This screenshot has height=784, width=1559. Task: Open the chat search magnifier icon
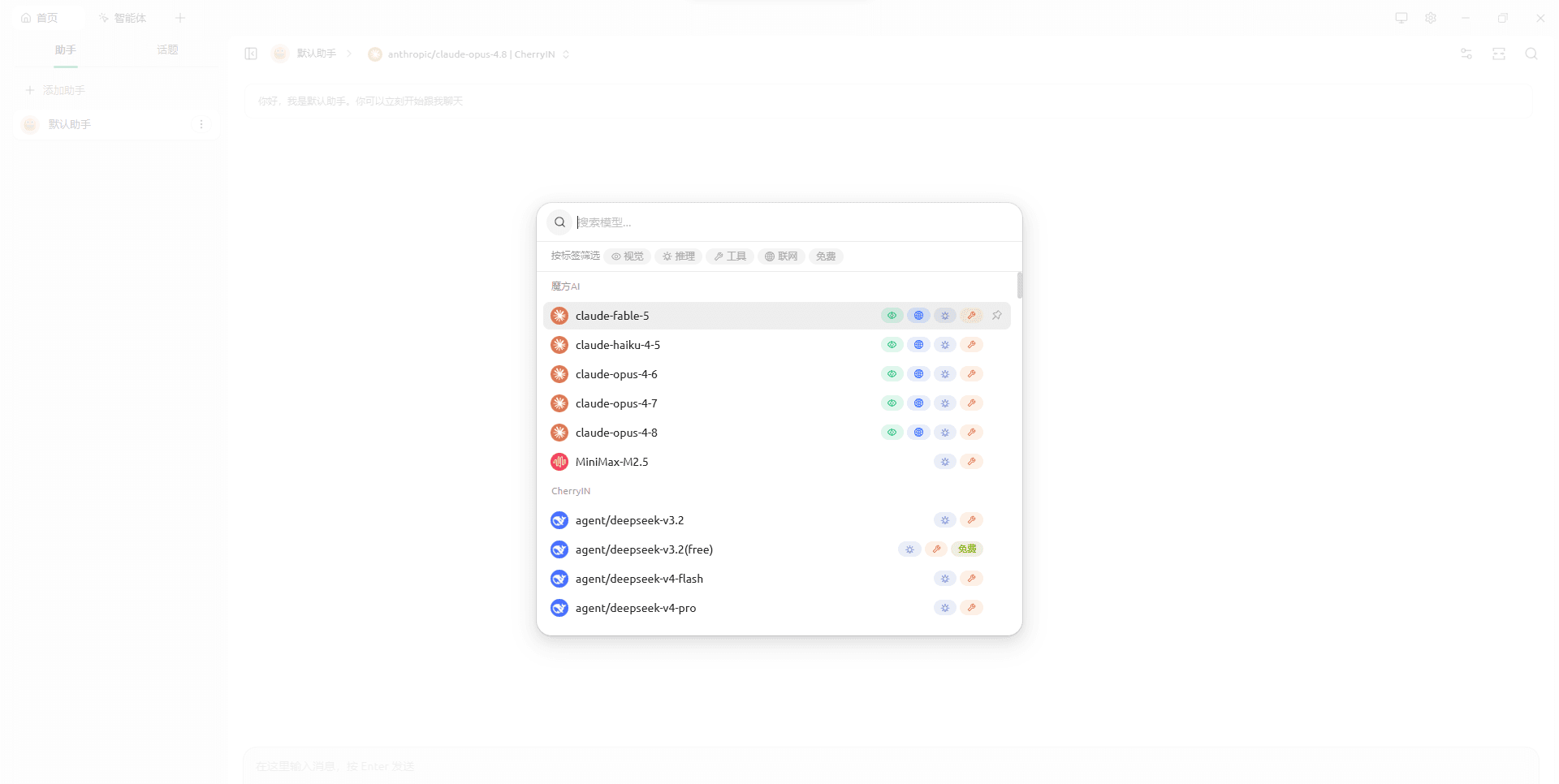[x=1531, y=54]
